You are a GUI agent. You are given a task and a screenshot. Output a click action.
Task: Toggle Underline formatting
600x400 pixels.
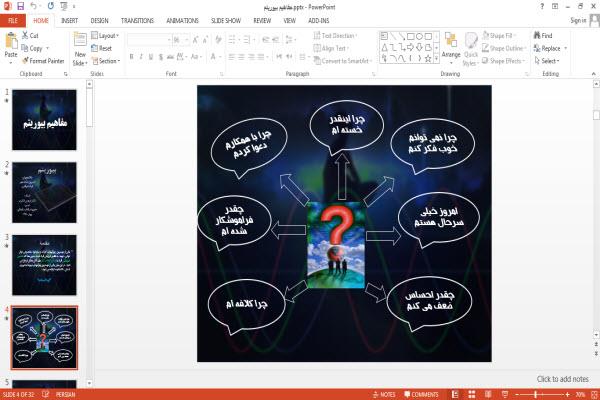click(x=151, y=57)
